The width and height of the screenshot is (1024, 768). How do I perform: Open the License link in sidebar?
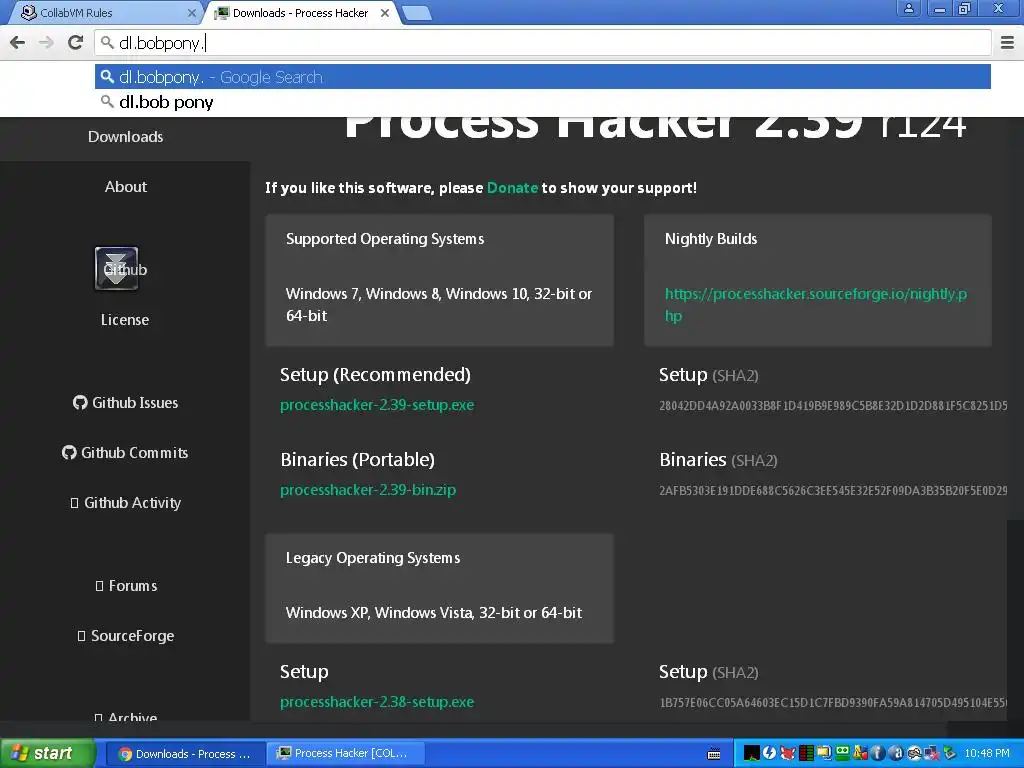click(x=125, y=319)
